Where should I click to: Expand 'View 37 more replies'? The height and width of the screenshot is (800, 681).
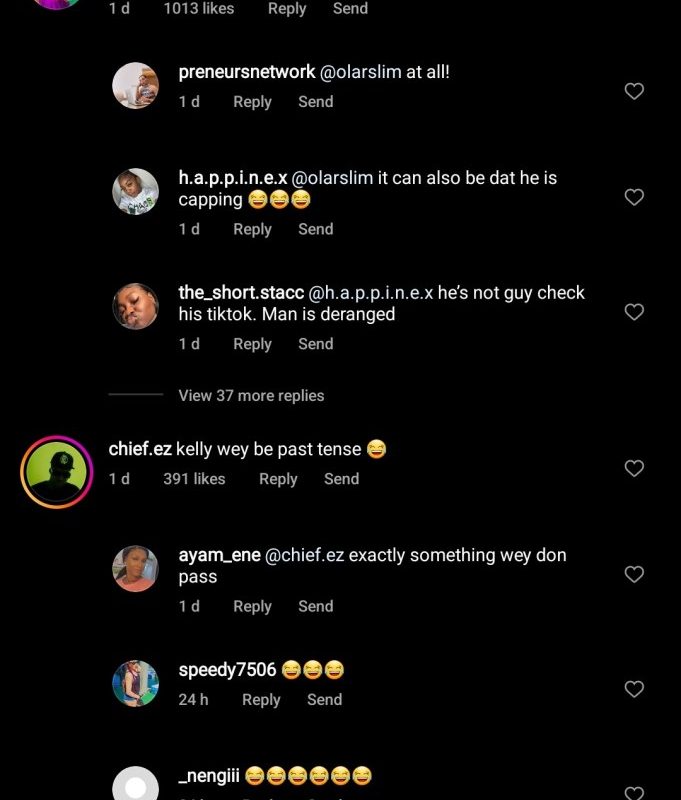tap(251, 395)
